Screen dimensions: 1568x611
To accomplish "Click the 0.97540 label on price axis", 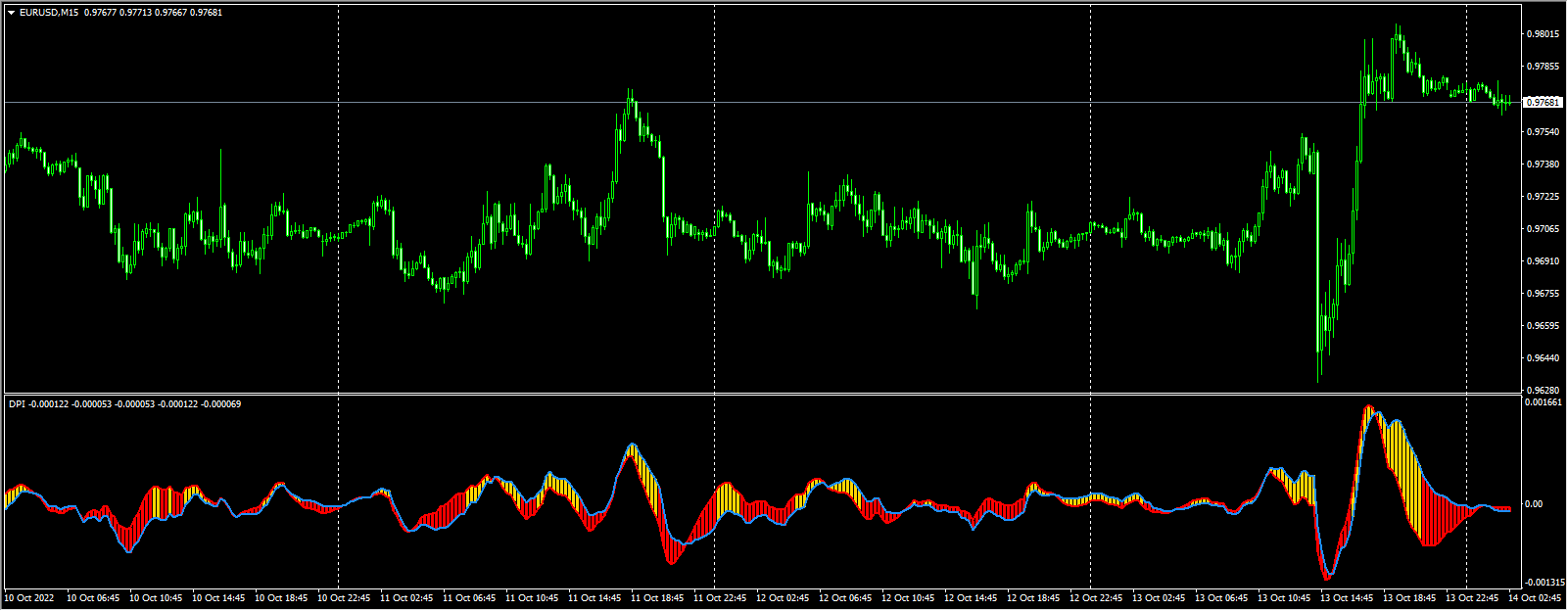I will click(x=1543, y=131).
